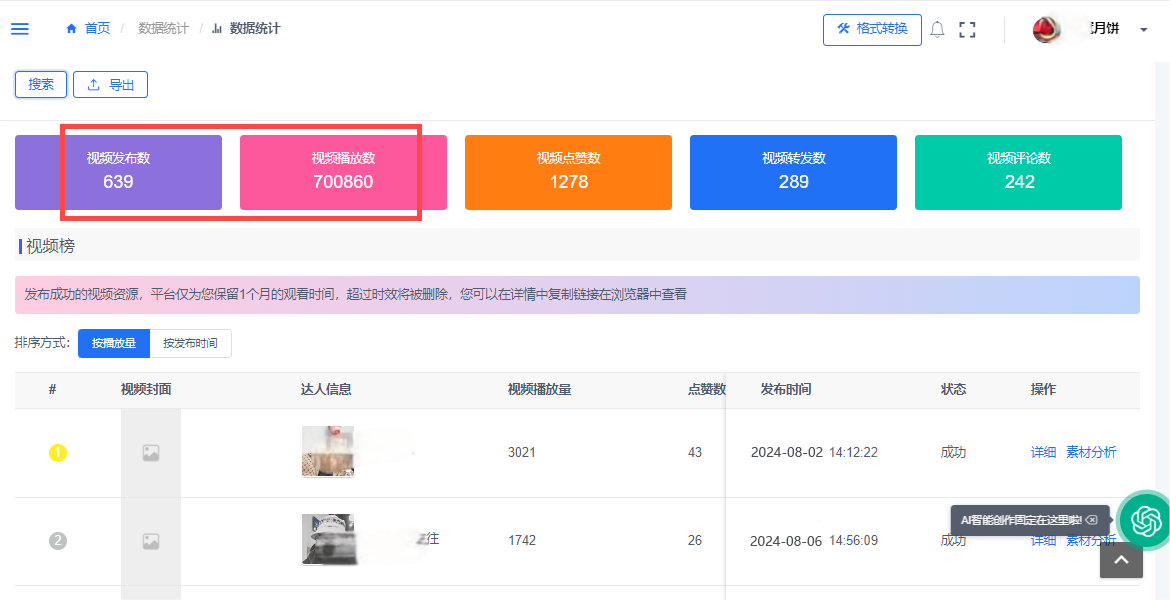The image size is (1170, 600).
Task: Click the 视频播放量 column header
Action: [539, 390]
